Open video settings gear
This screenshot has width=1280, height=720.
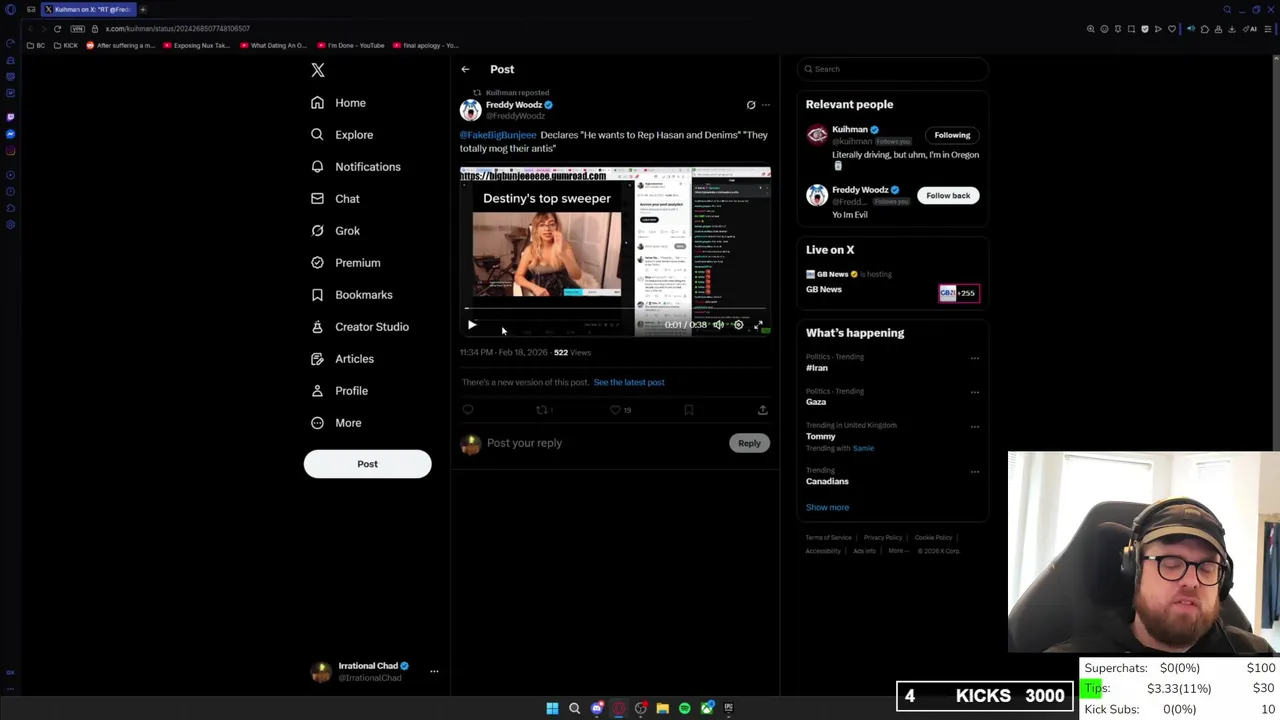(739, 325)
